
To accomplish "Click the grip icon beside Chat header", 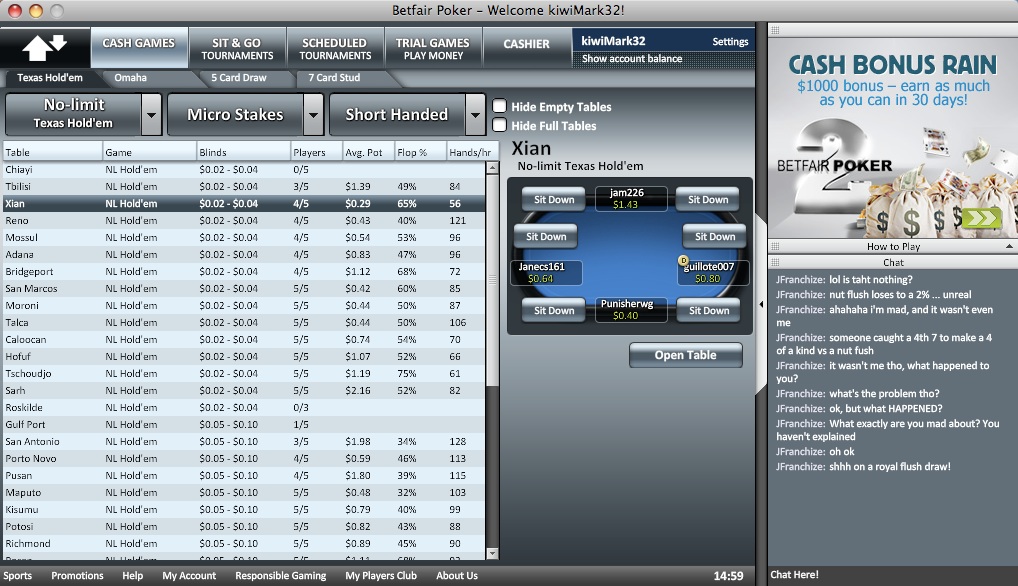I will coord(775,262).
